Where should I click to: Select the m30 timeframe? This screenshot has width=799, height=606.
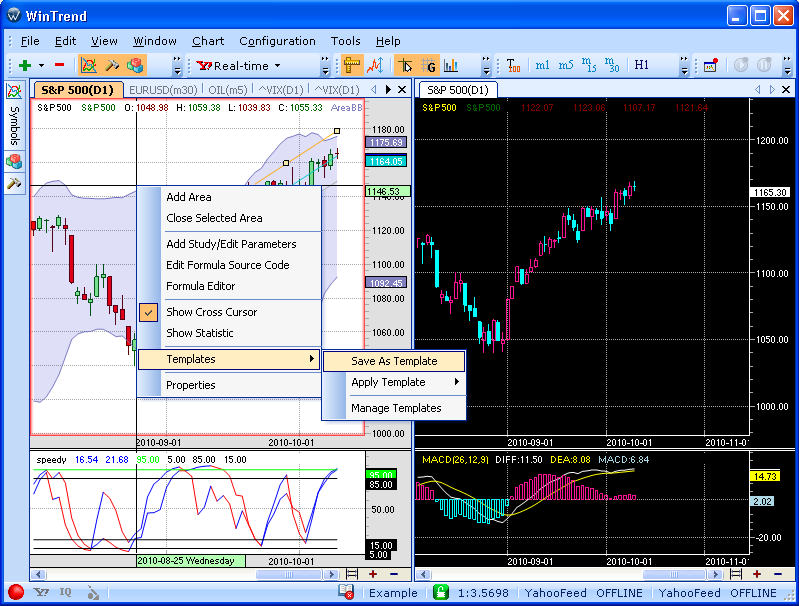point(612,65)
